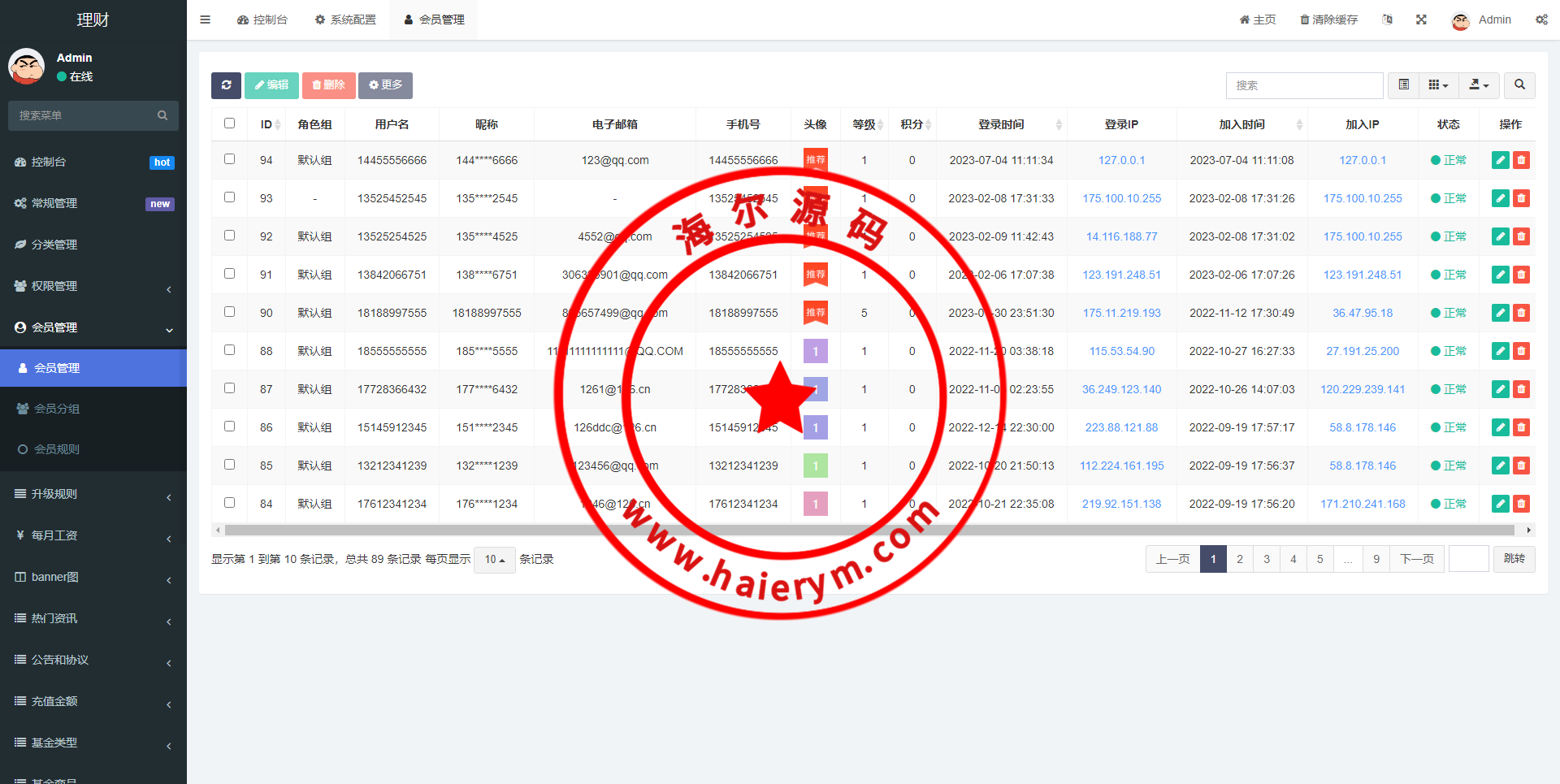
Task: Click the horizontal table scrollbar
Action: 869,530
